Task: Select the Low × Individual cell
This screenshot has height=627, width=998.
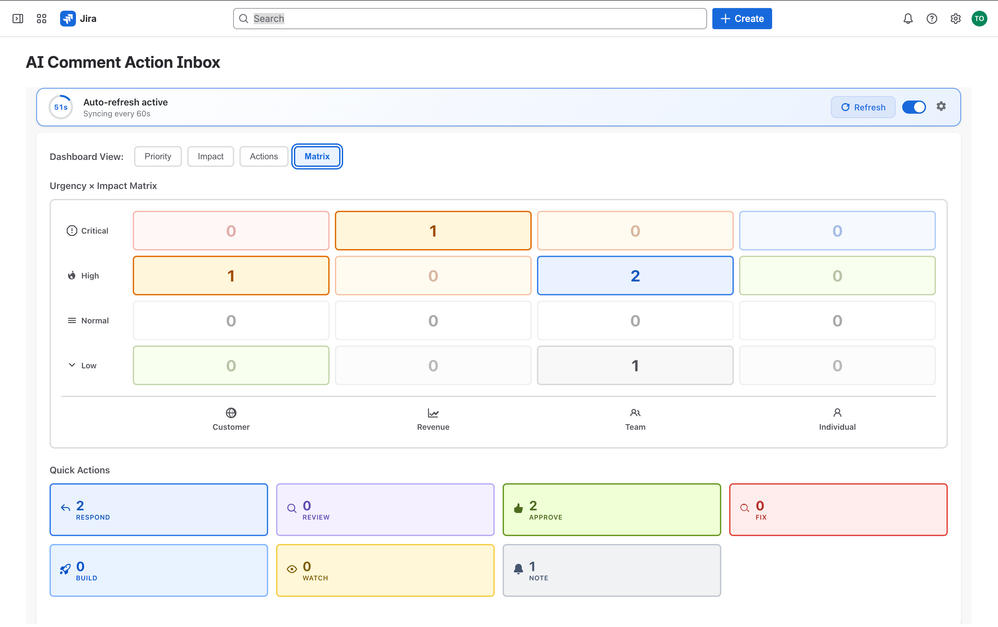Action: click(x=837, y=365)
